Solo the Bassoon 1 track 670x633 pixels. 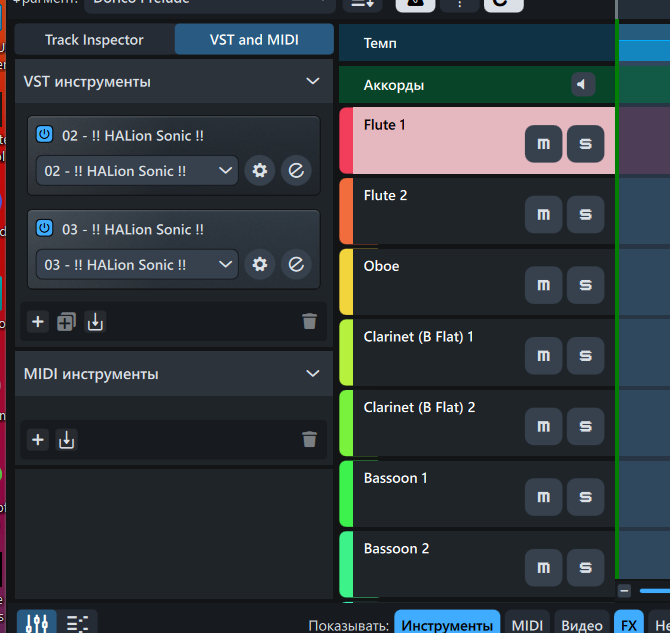[x=585, y=497]
